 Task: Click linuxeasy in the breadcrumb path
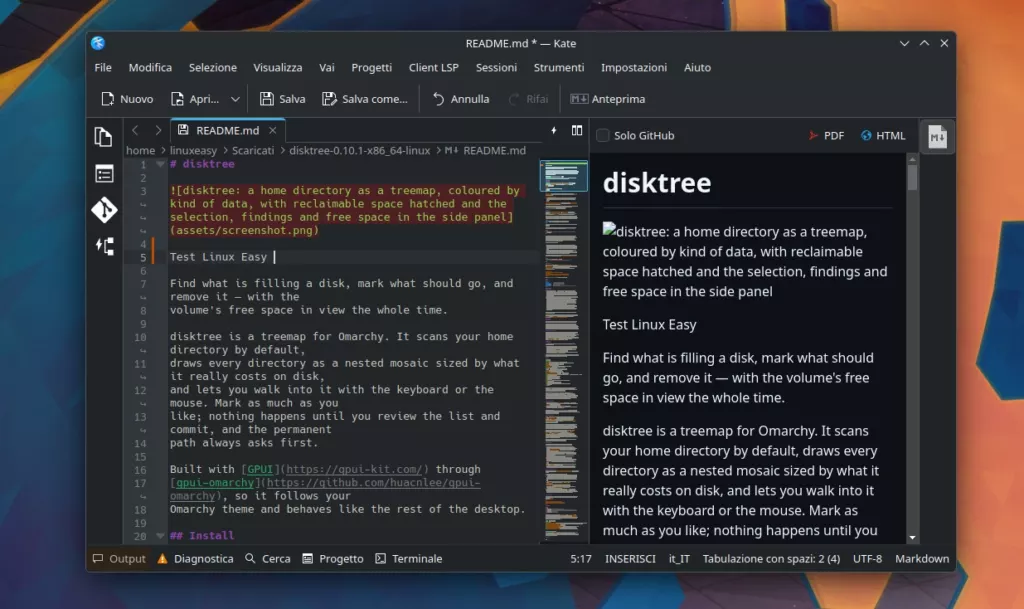tap(193, 151)
